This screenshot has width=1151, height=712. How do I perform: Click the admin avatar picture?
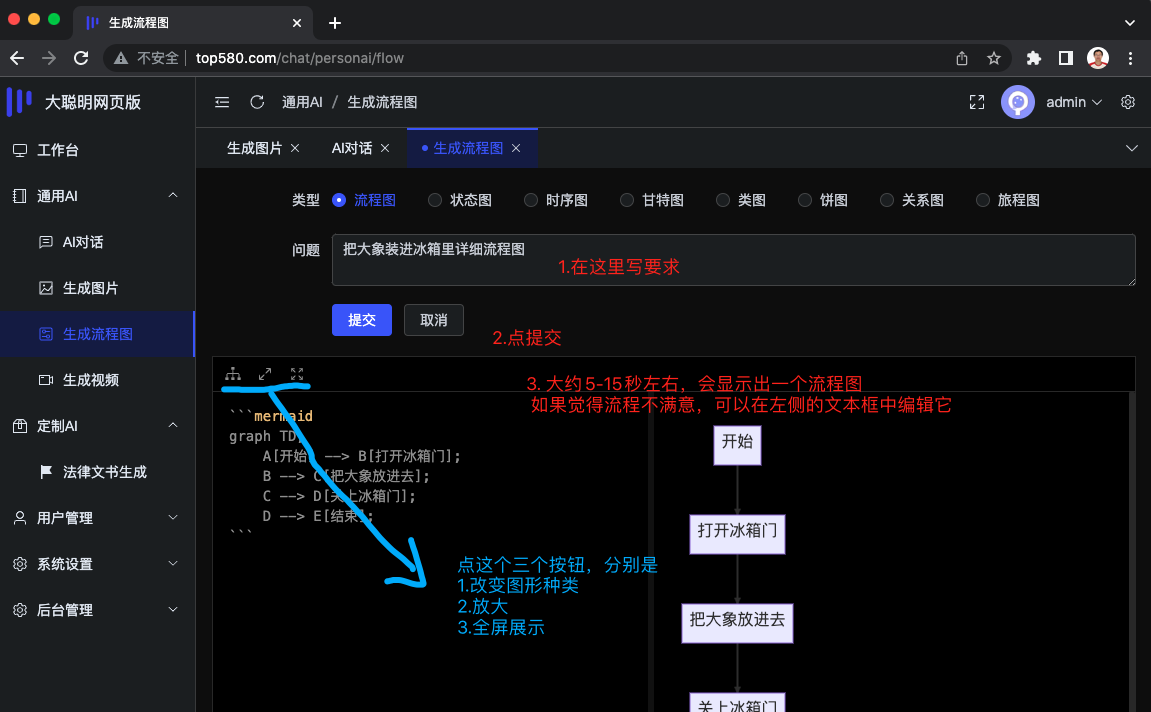[x=1017, y=101]
